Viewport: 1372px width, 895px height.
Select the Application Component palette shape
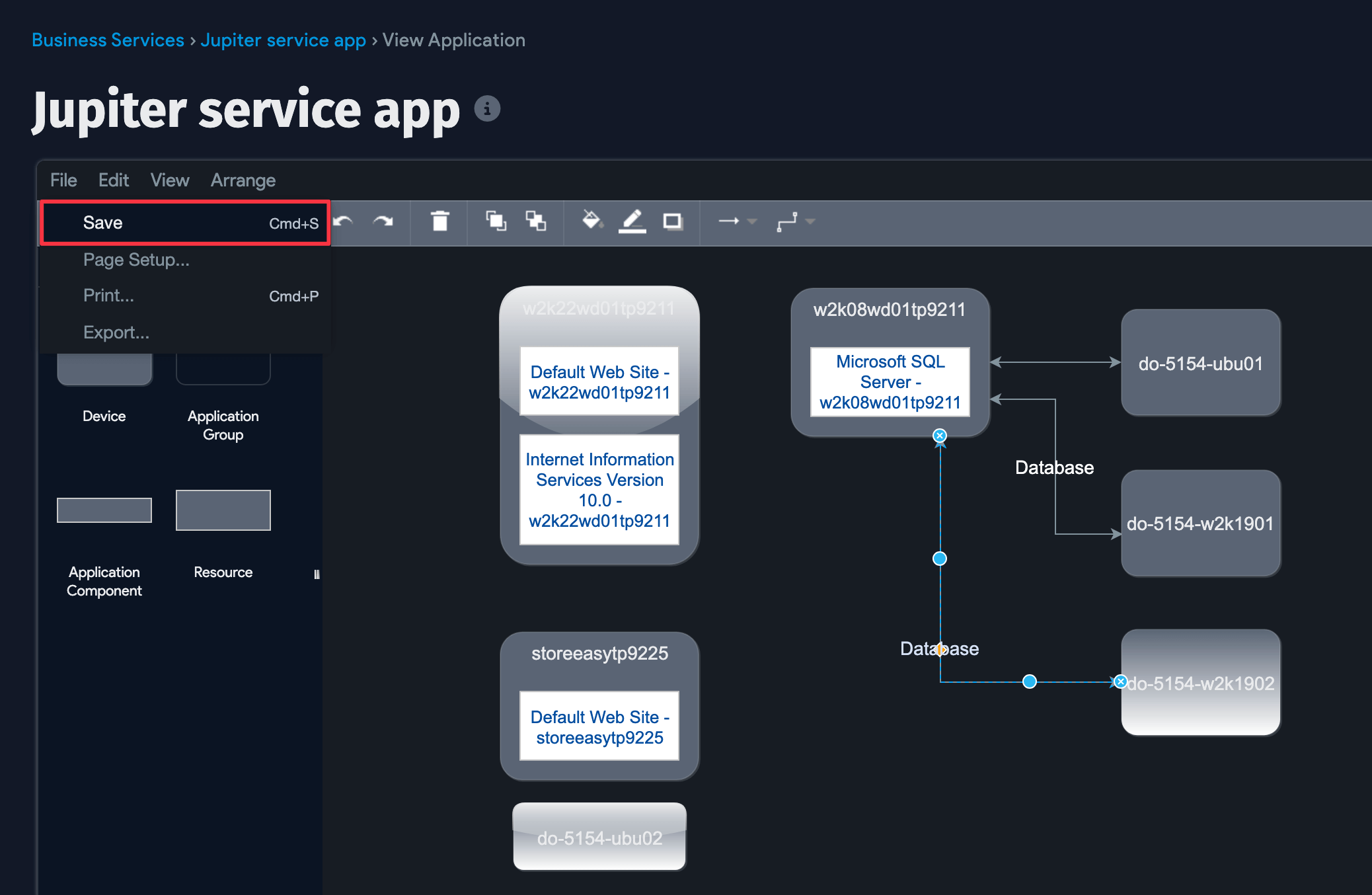(104, 510)
